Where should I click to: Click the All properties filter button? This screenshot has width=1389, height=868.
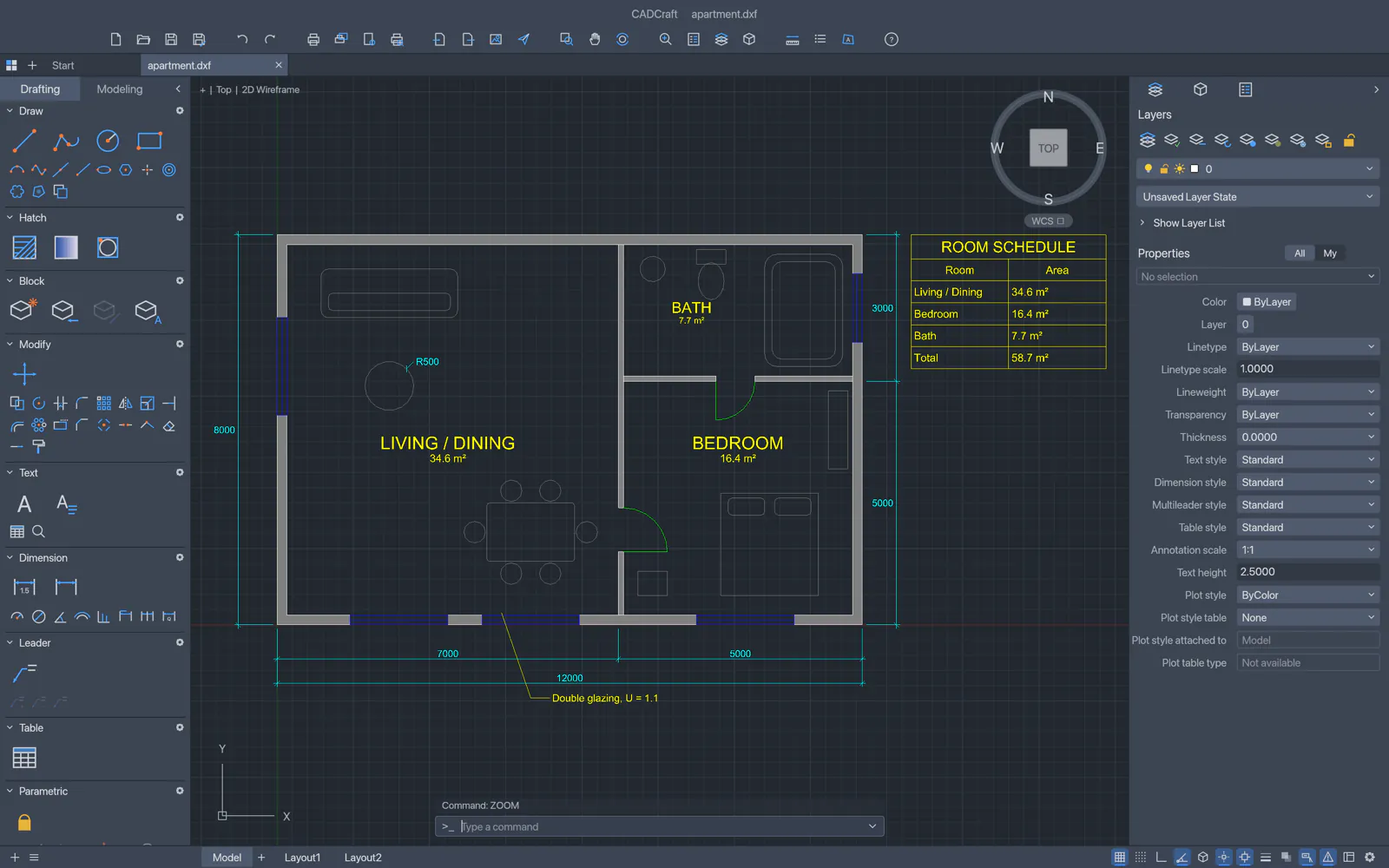coord(1300,253)
